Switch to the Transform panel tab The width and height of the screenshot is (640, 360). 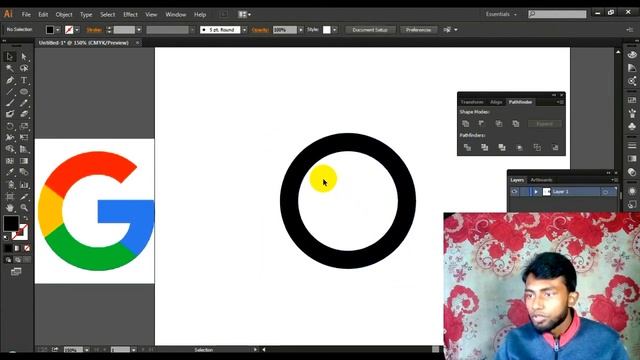click(472, 102)
